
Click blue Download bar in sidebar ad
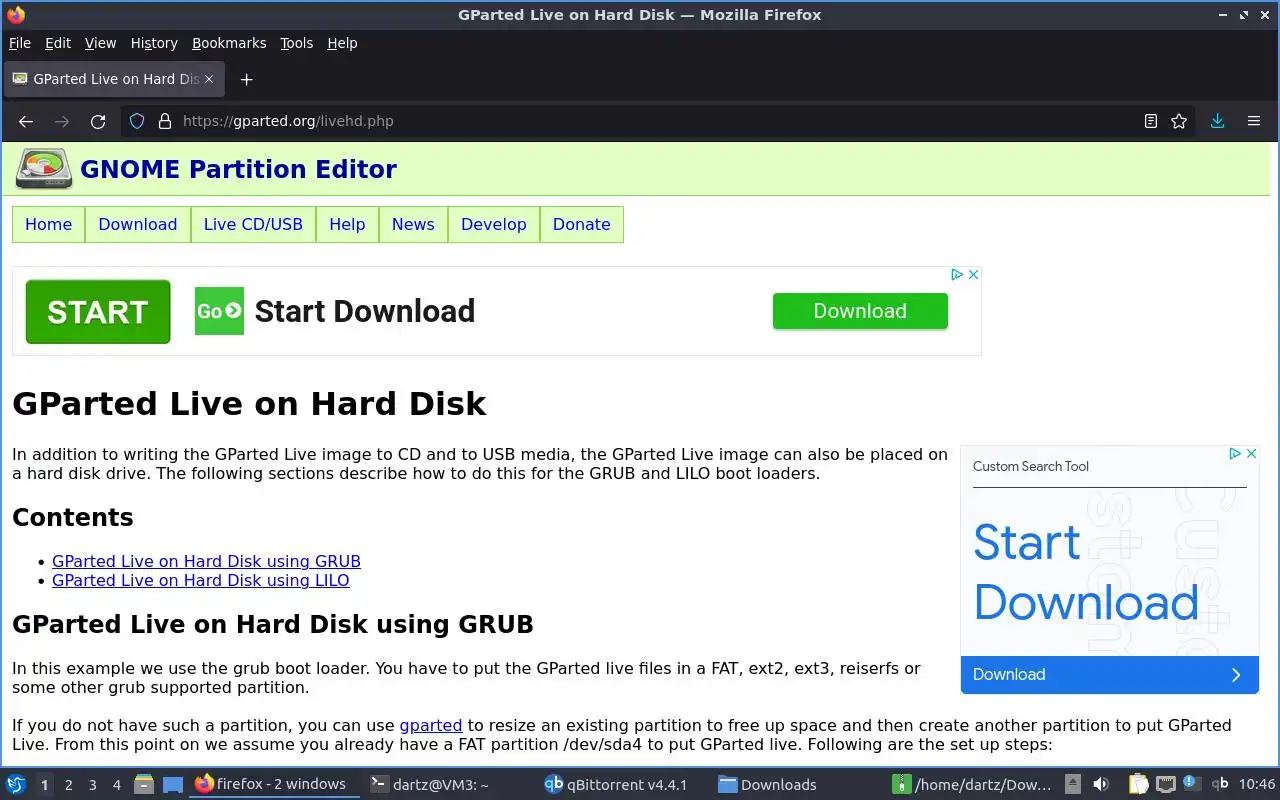click(1110, 674)
